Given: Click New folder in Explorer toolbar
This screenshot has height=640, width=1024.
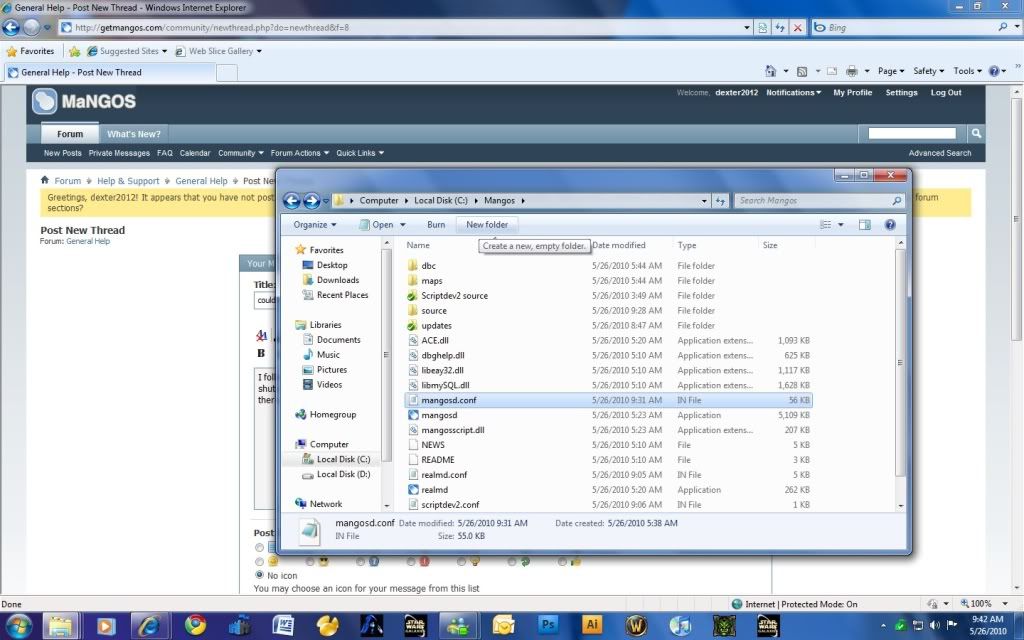Looking at the screenshot, I should [487, 225].
